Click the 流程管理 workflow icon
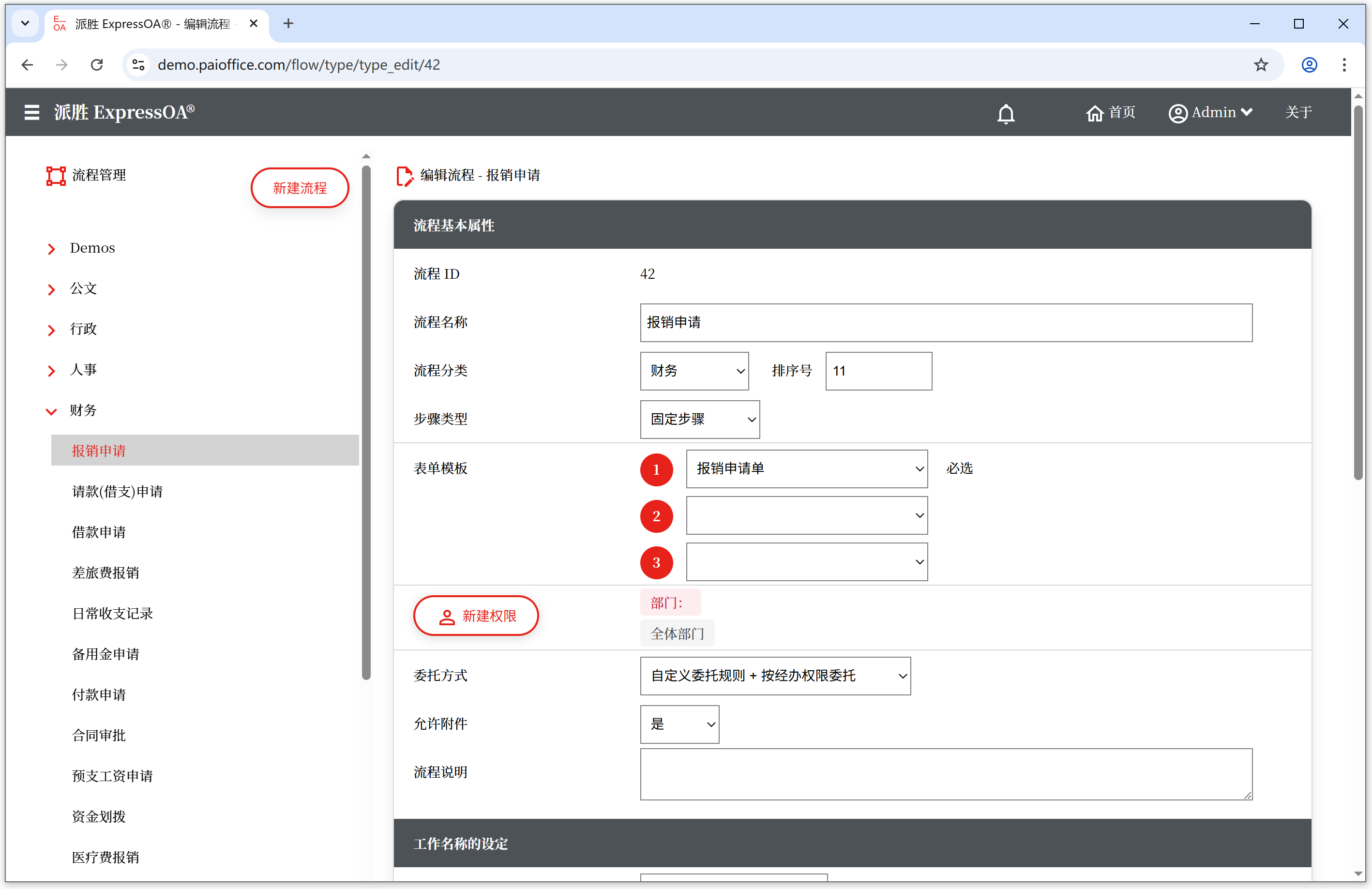 pos(56,176)
